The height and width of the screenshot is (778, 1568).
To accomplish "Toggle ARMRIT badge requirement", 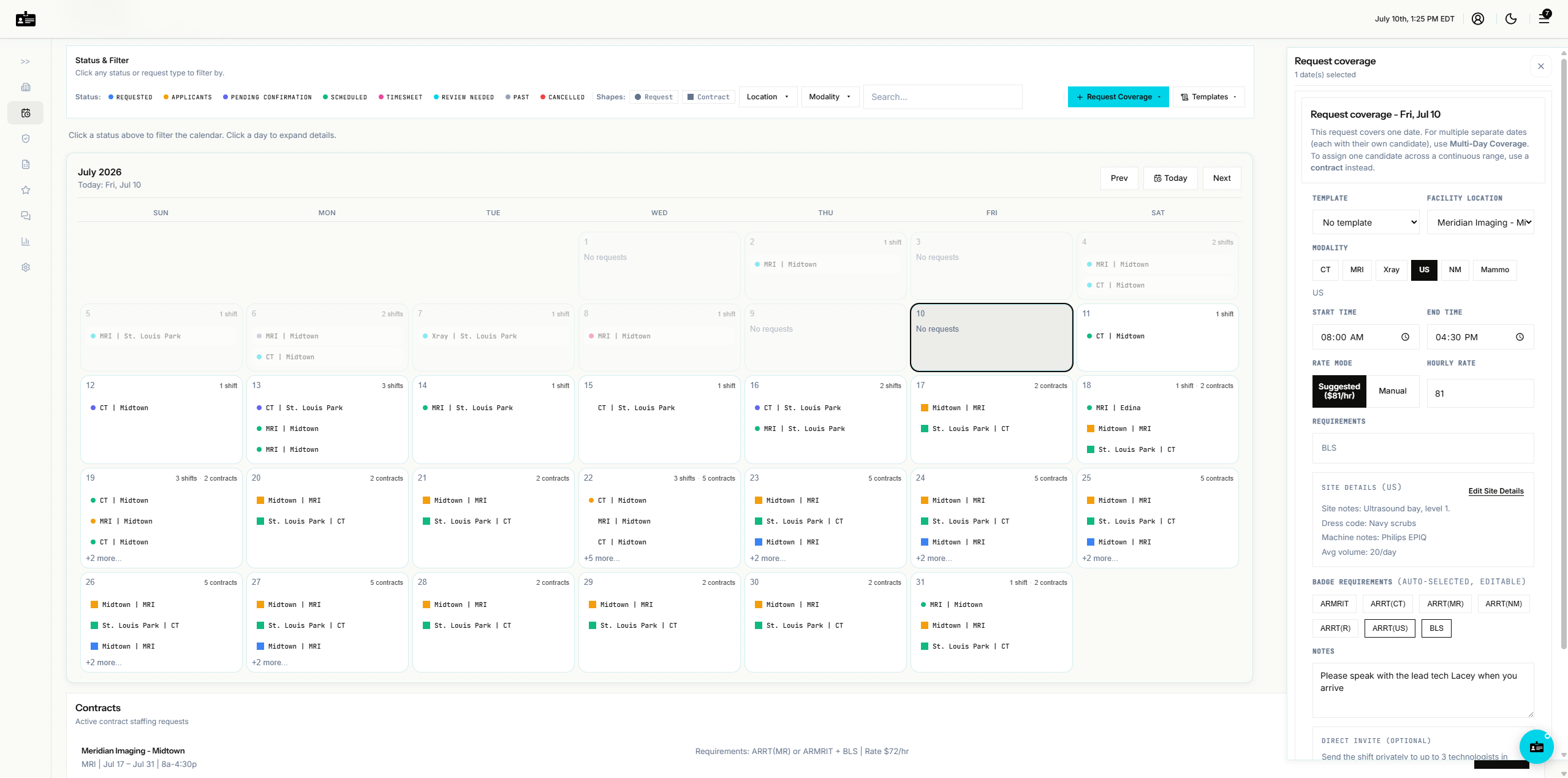I will 1335,604.
